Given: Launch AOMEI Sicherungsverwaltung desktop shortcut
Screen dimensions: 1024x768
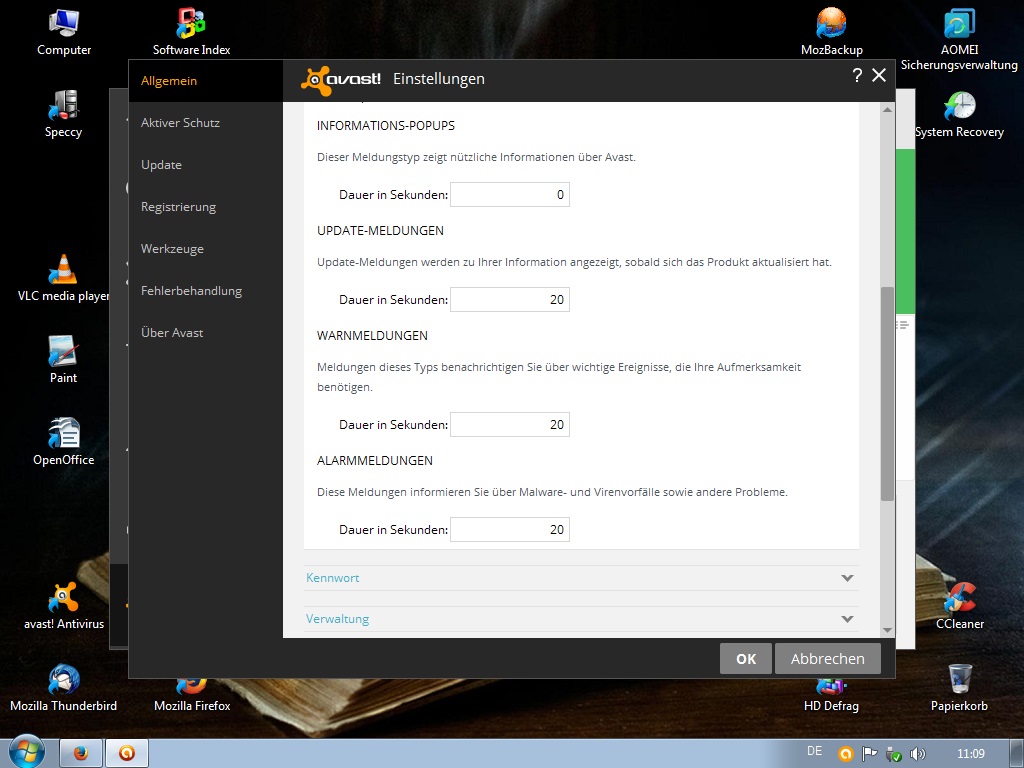Looking at the screenshot, I should tap(959, 39).
